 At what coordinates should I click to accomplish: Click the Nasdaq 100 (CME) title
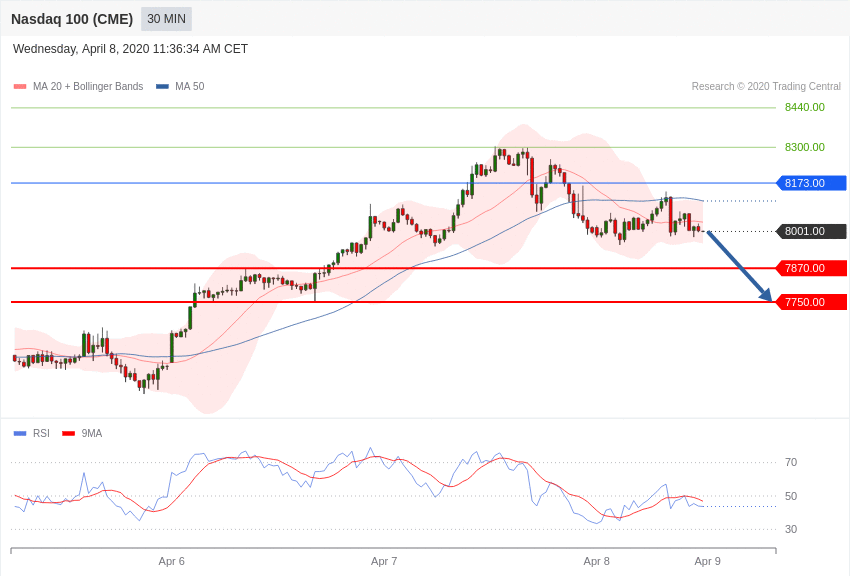(x=72, y=19)
